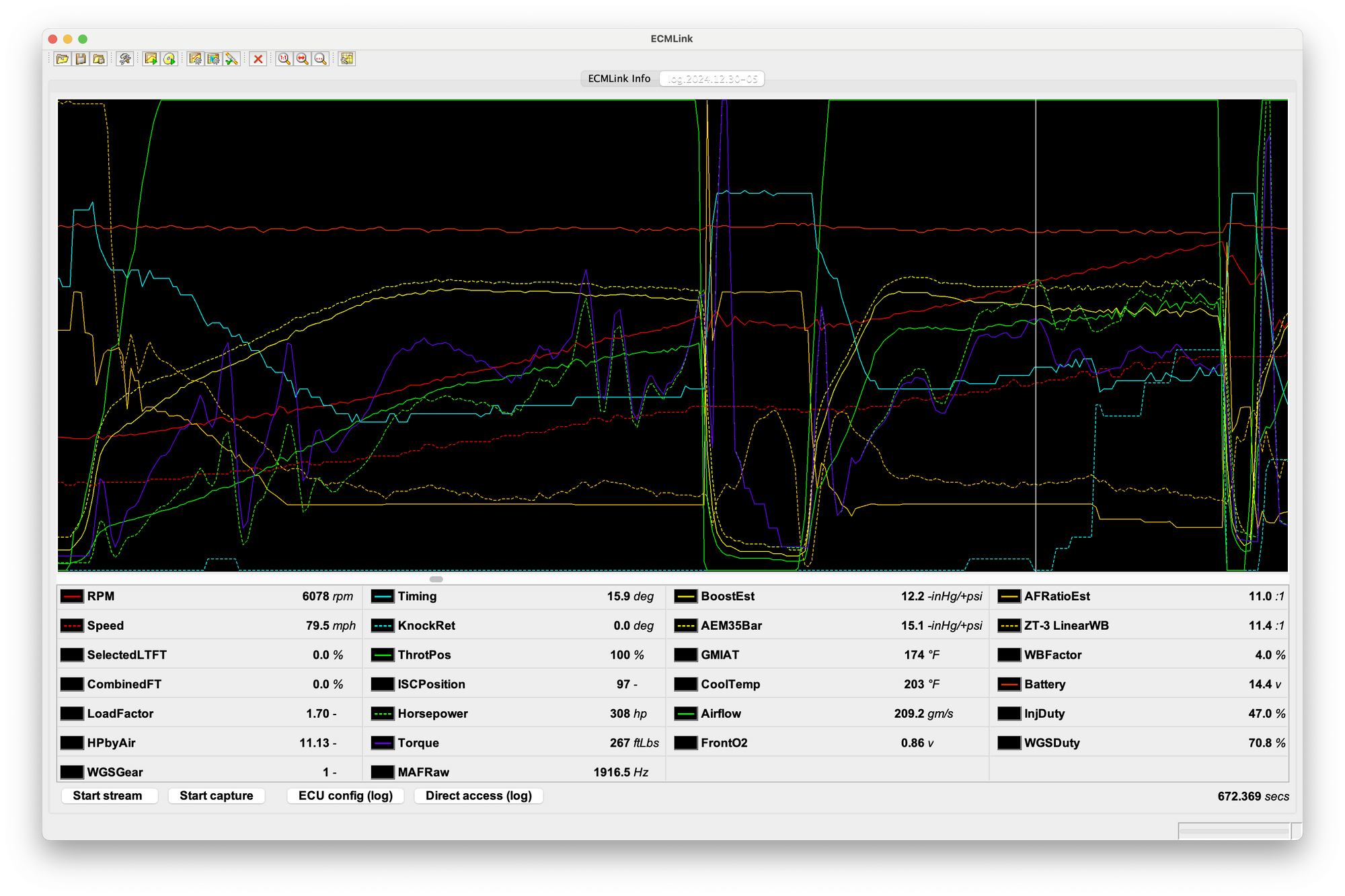Click the folder-with-disk toolbar icon
1345x896 pixels.
coord(99,59)
